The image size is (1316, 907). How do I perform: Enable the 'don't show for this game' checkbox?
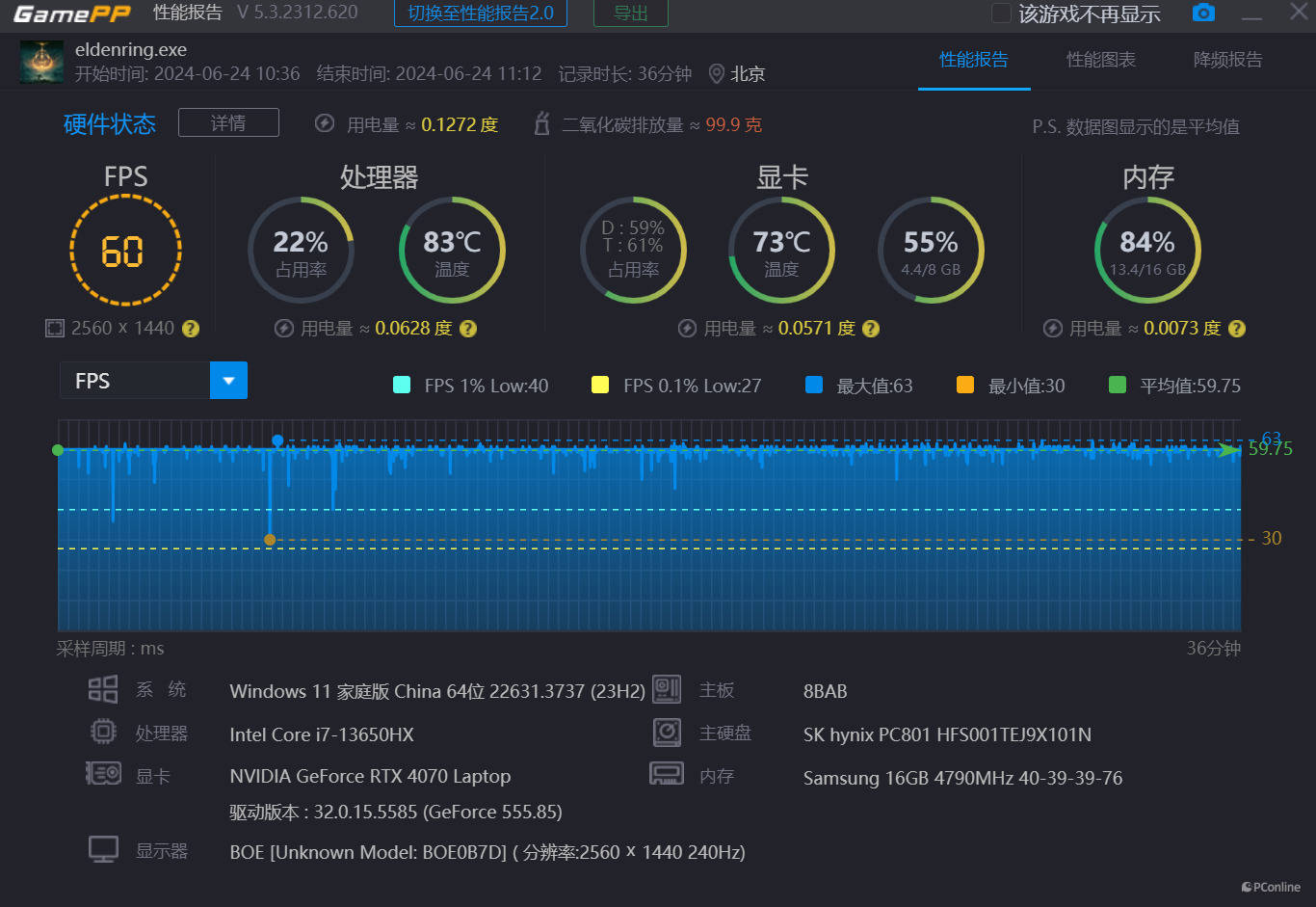point(1002,13)
